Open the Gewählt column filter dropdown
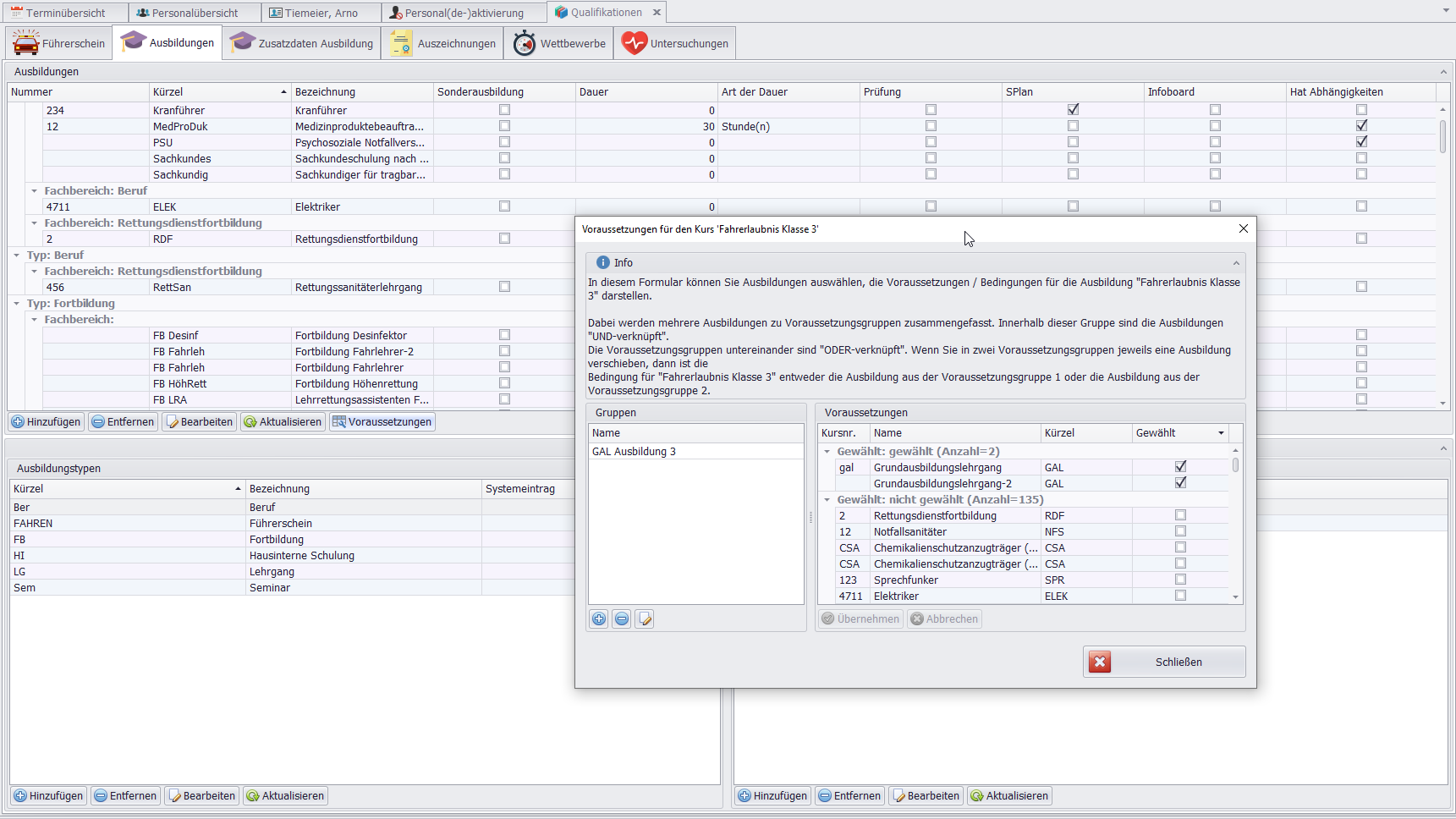The height and width of the screenshot is (819, 1456). [x=1221, y=433]
